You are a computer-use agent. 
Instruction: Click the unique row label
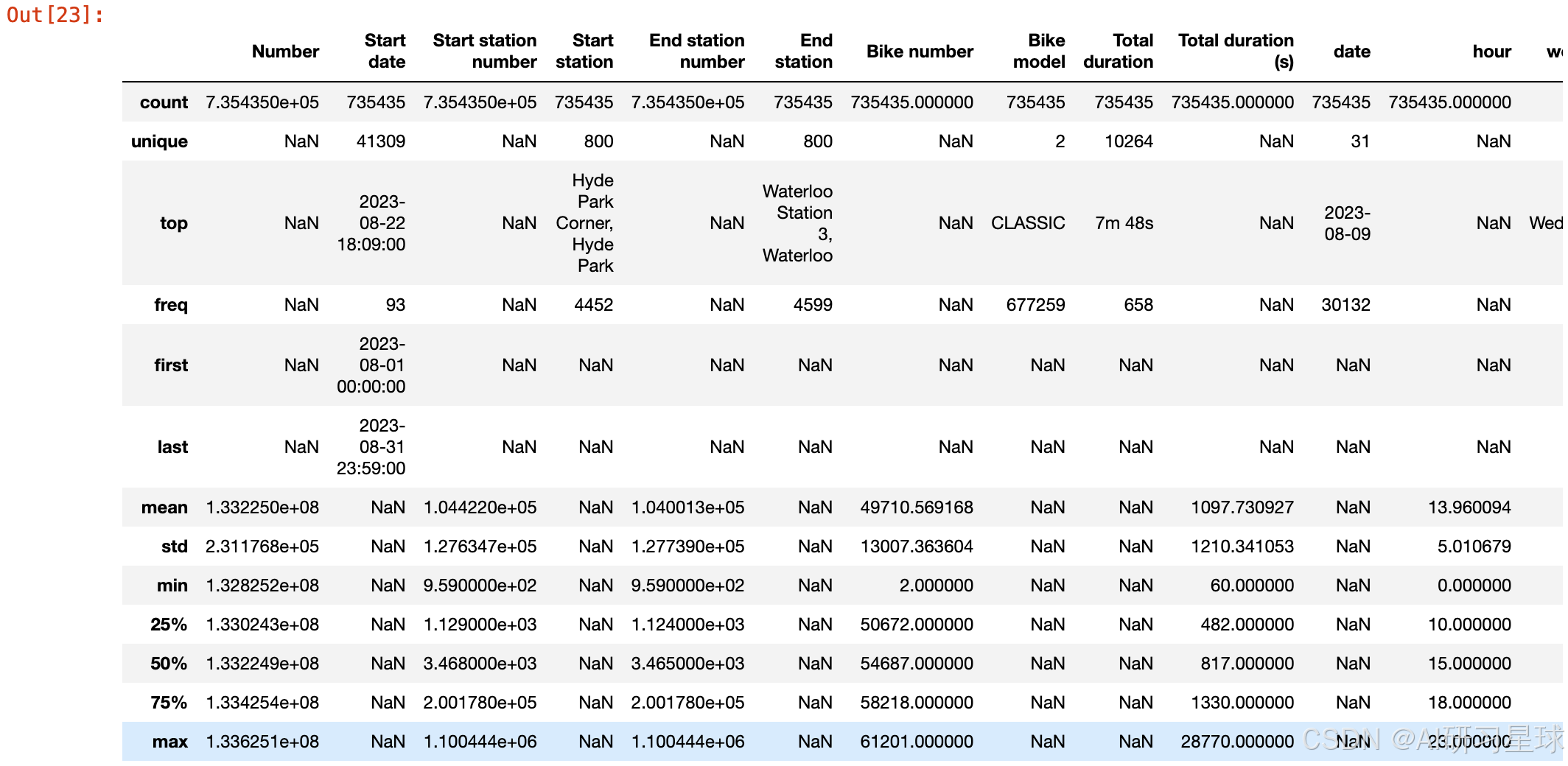click(159, 141)
